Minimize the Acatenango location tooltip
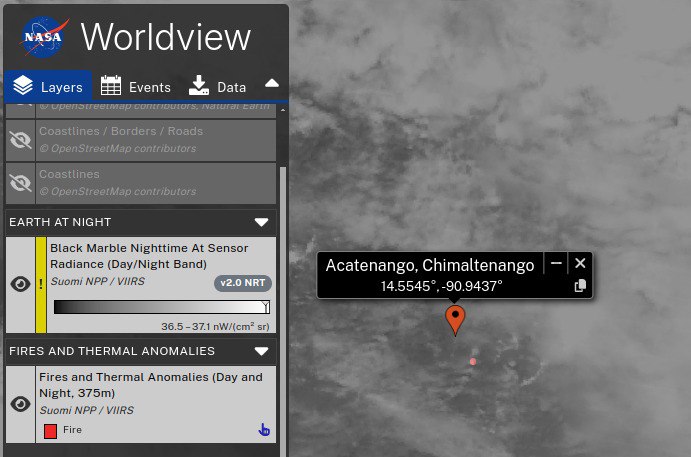The height and width of the screenshot is (457, 691). pos(556,263)
